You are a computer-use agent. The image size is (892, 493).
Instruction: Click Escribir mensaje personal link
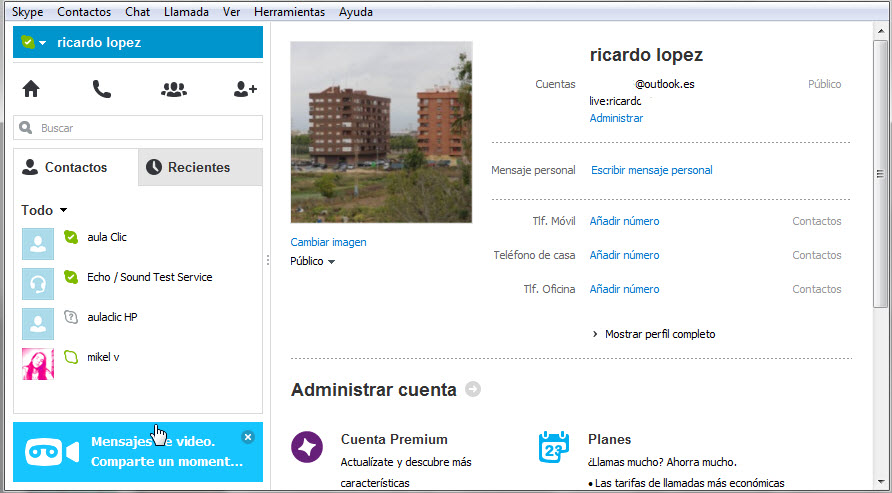click(651, 170)
